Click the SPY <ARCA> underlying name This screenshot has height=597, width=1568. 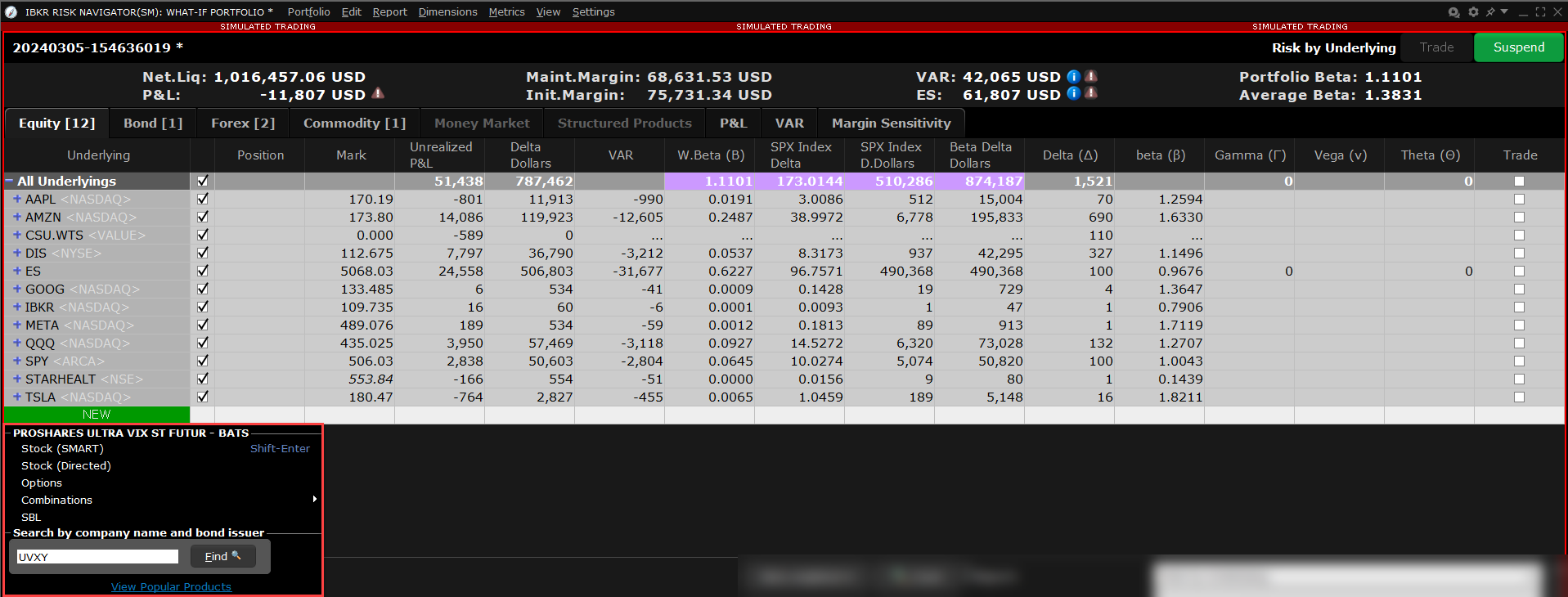point(65,361)
